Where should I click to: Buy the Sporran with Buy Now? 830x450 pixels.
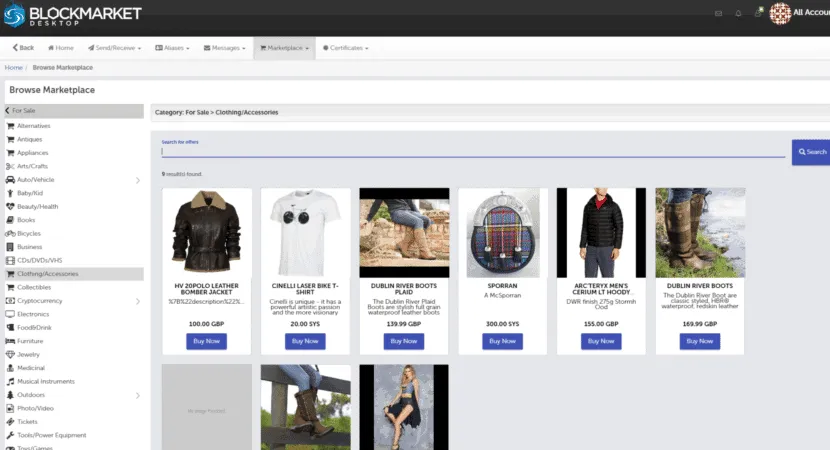click(502, 341)
